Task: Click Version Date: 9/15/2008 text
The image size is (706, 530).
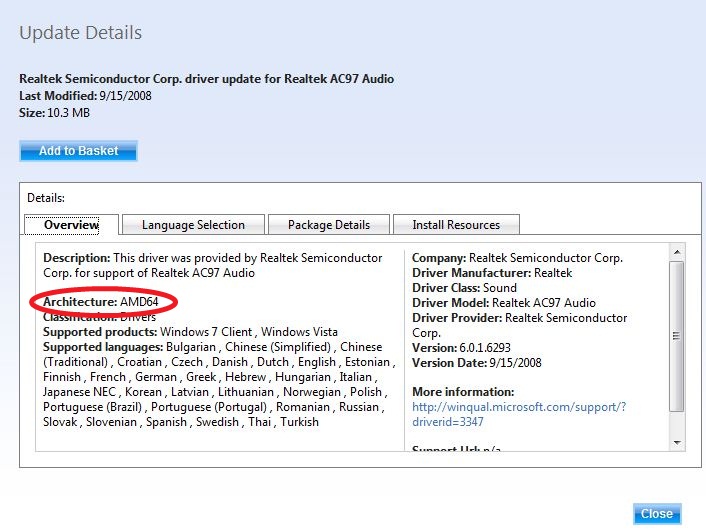Action: (x=476, y=362)
